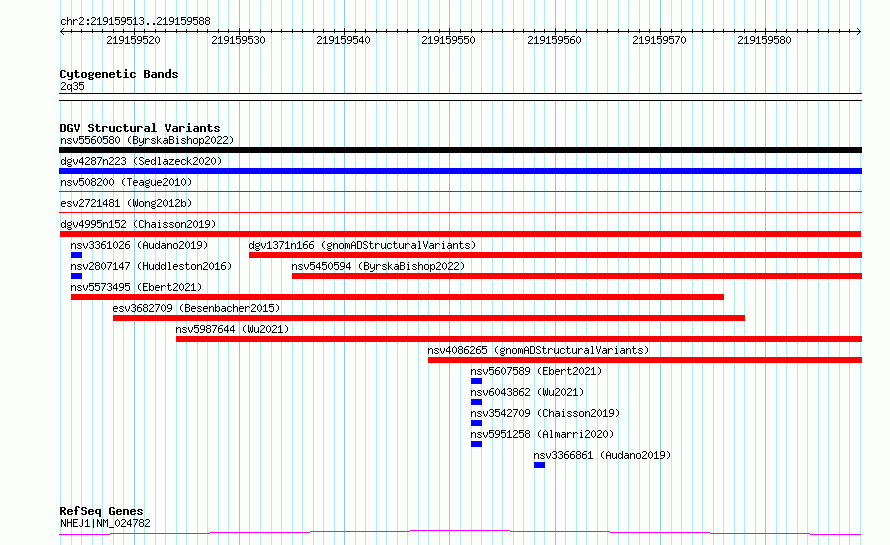Image resolution: width=890 pixels, height=545 pixels.
Task: Open nsv4086265 (gnomADStructuralVariants) label
Action: [538, 350]
